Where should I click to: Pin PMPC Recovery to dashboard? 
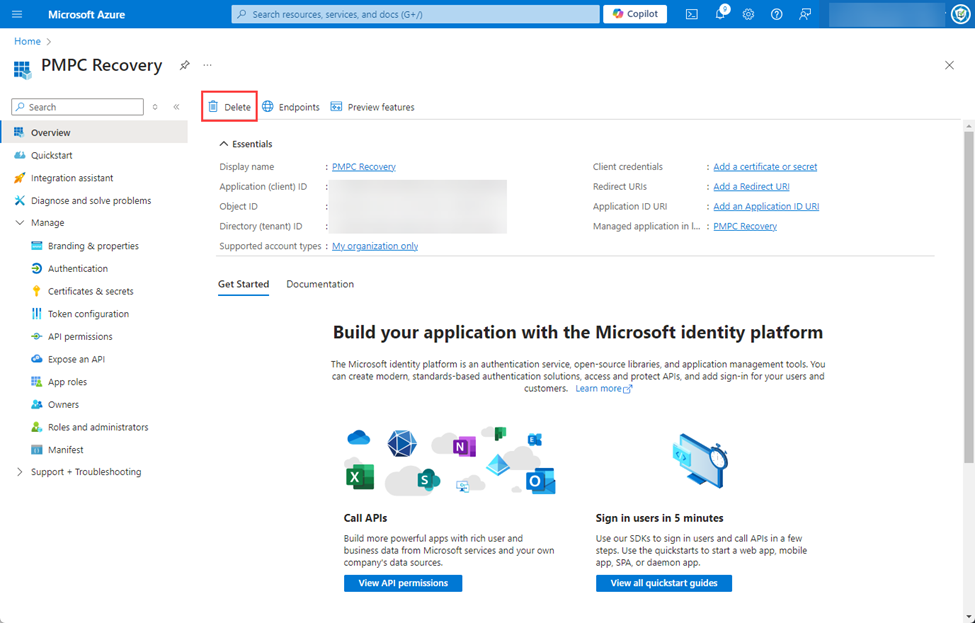184,65
